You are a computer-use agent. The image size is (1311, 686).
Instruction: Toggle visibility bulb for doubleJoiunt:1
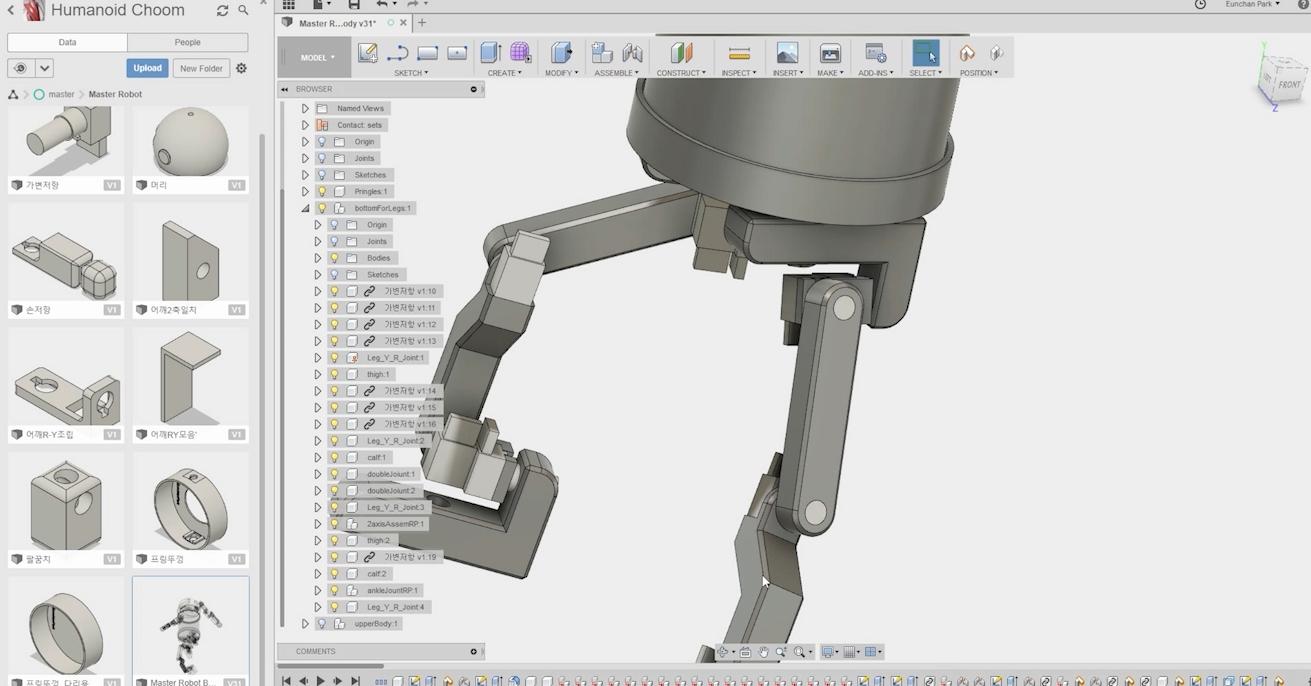[x=335, y=474]
